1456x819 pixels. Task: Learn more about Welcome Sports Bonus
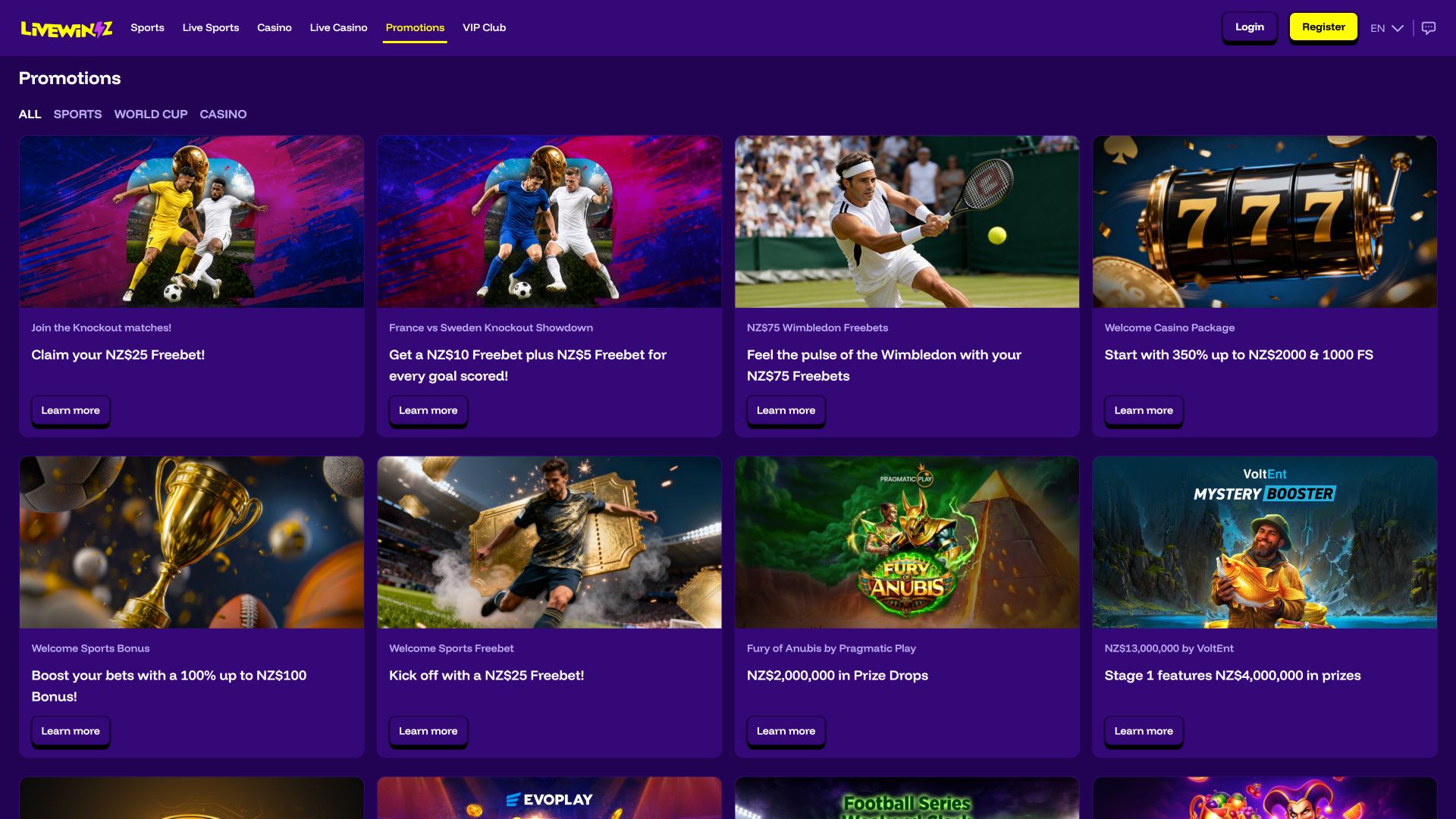pos(71,732)
